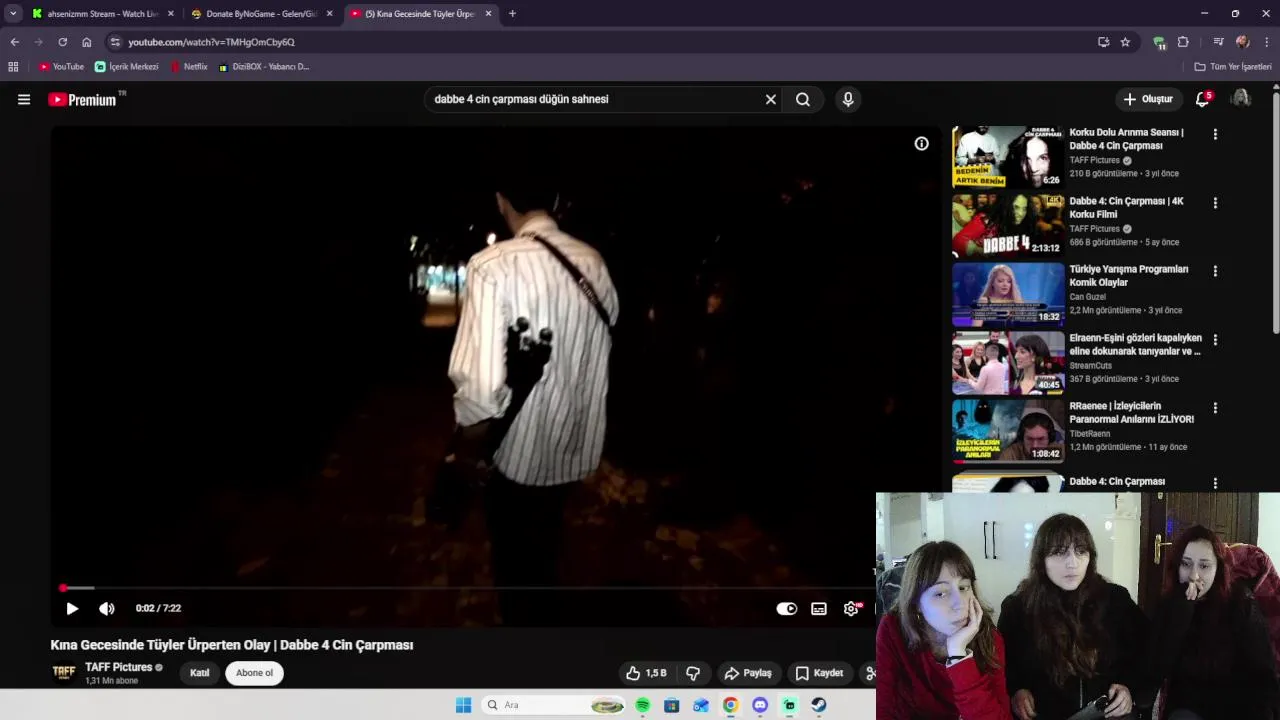1280x720 pixels.
Task: Click the Kaydet save button
Action: 820,673
